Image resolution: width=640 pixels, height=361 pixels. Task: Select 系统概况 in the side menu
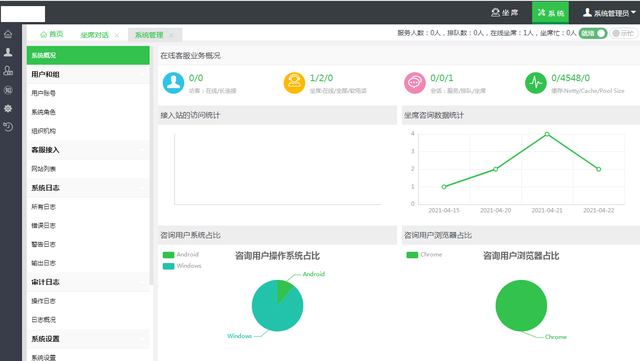click(x=88, y=55)
